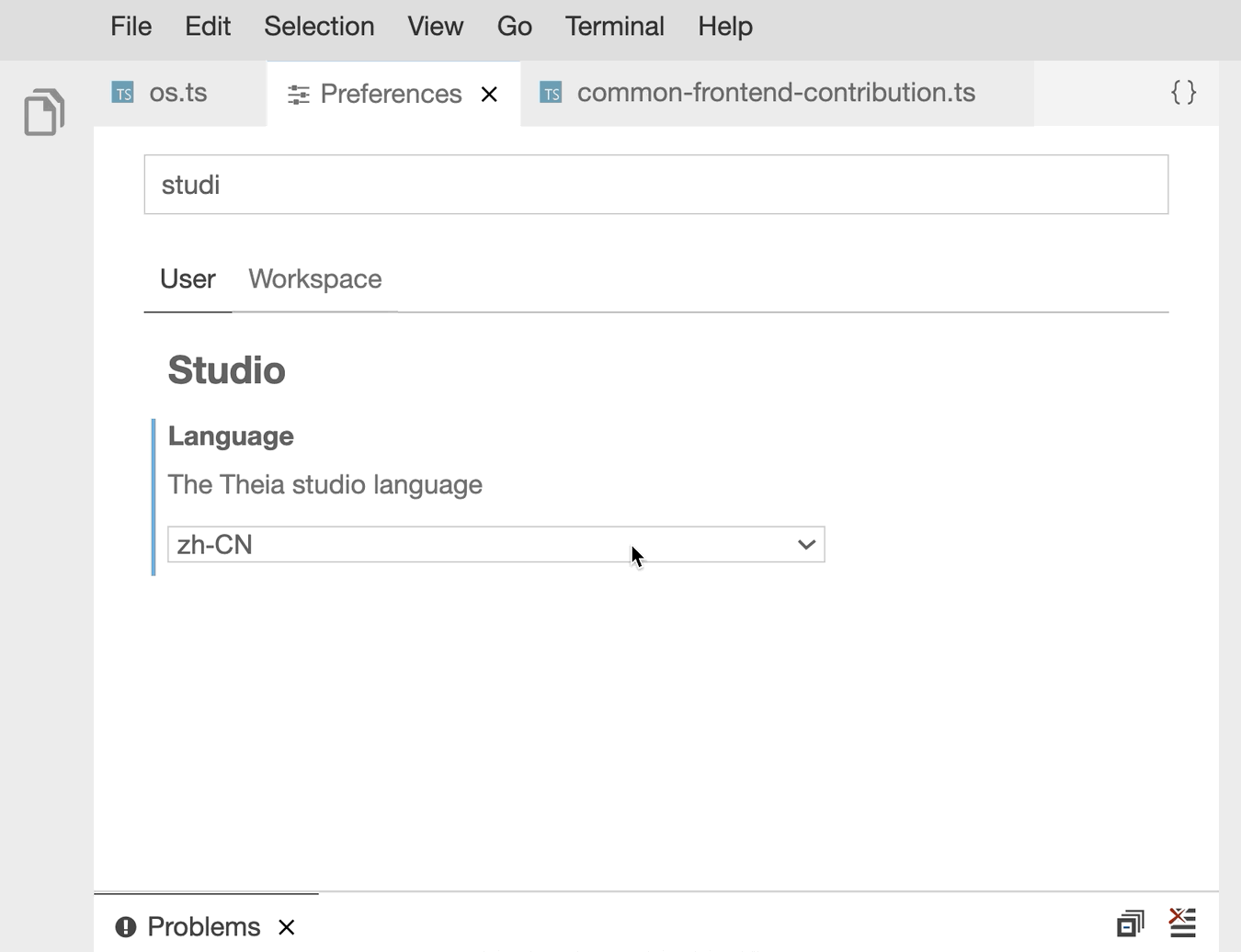Switch to the os.ts editor tab
Screen dimensions: 1241x952
180,93
